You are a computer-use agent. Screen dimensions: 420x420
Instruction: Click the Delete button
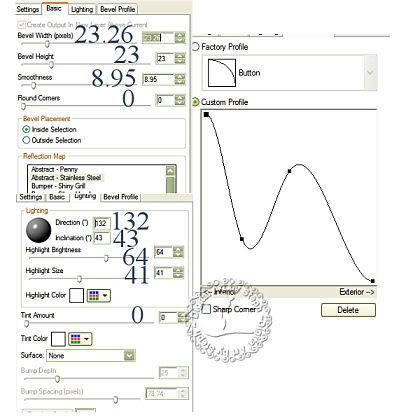pos(348,310)
